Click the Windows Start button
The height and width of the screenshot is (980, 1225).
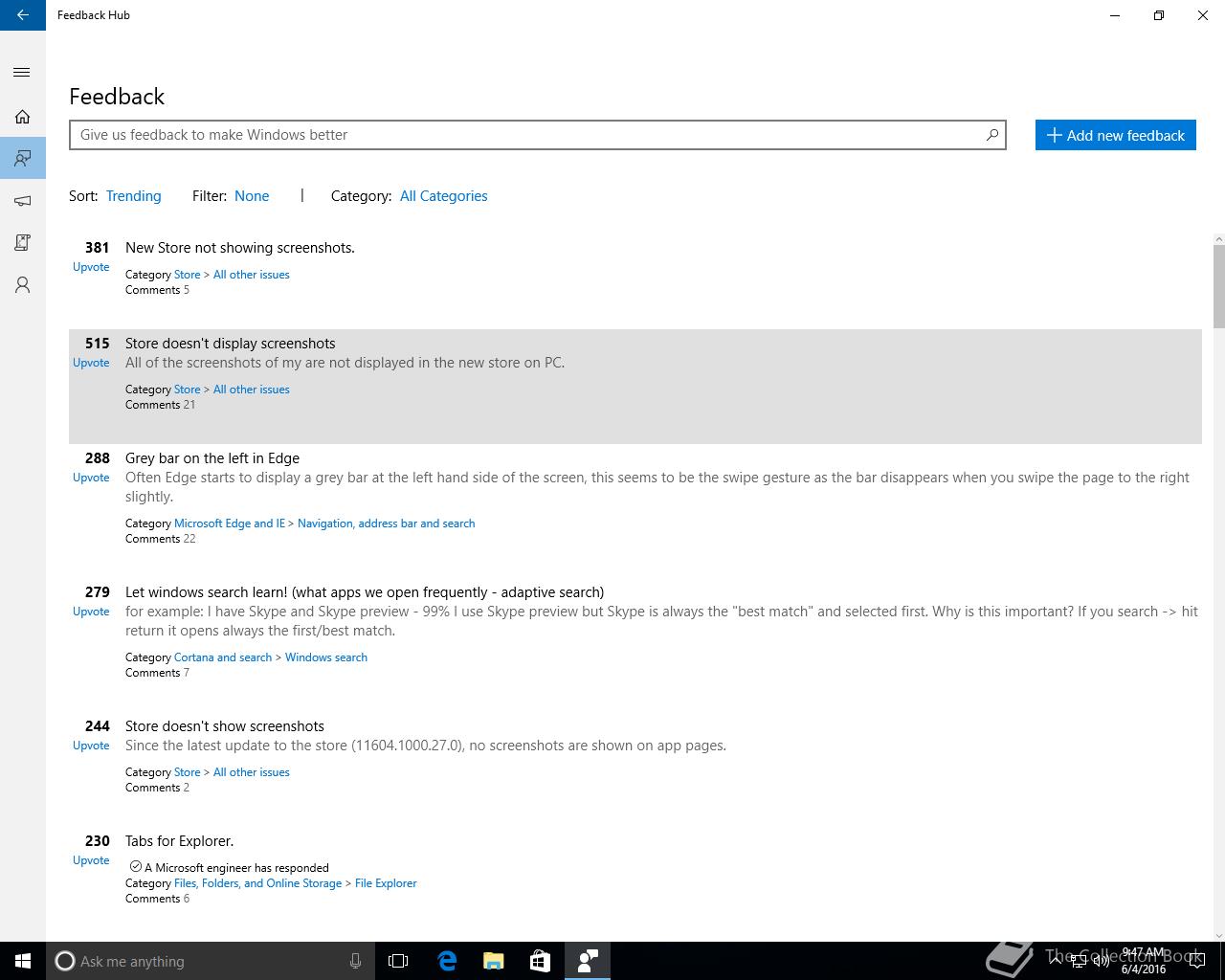pos(23,961)
